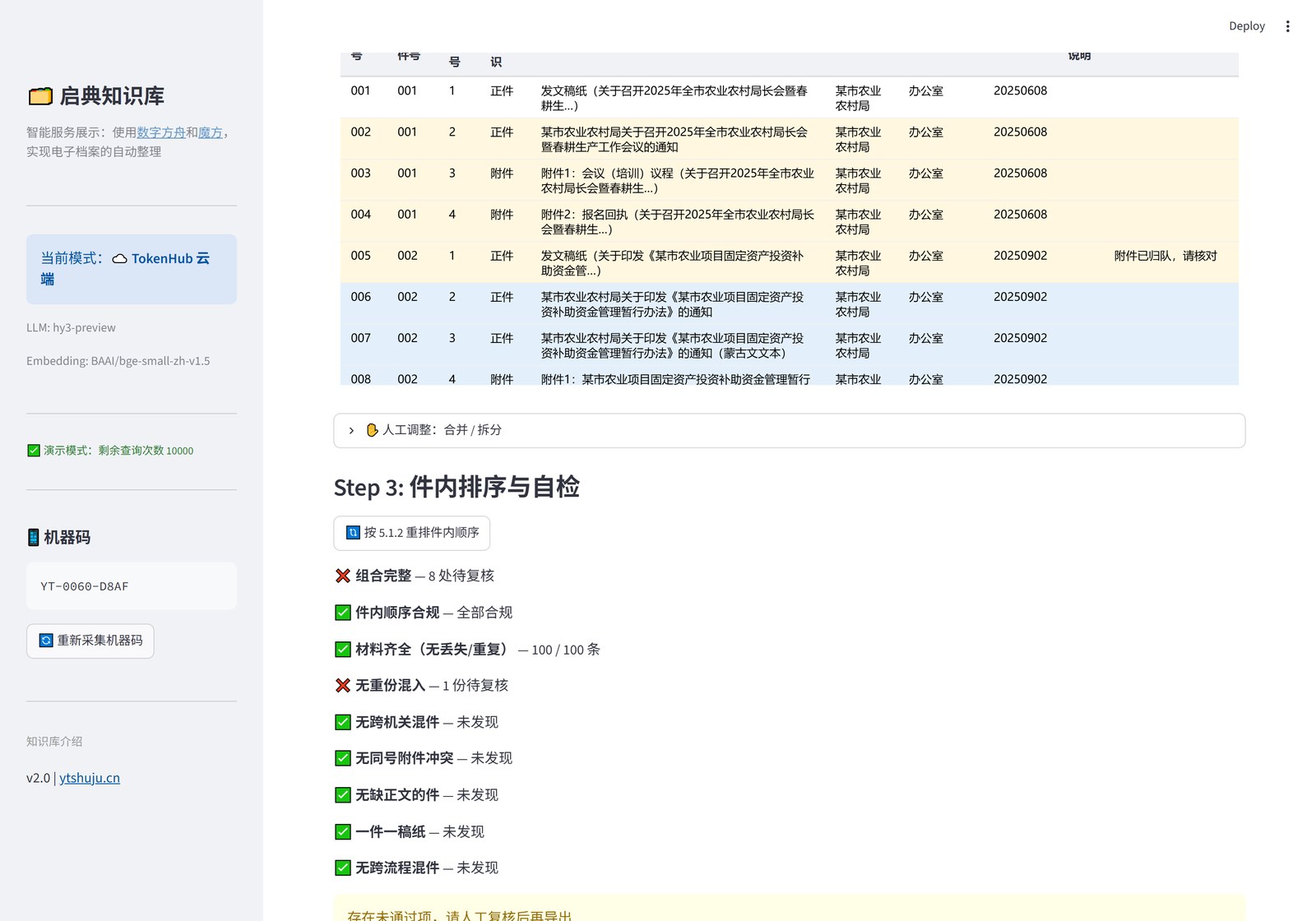Viewport: 1316px width, 921px height.
Task: Click the check icon beside 无跨机关混件
Action: [x=343, y=722]
